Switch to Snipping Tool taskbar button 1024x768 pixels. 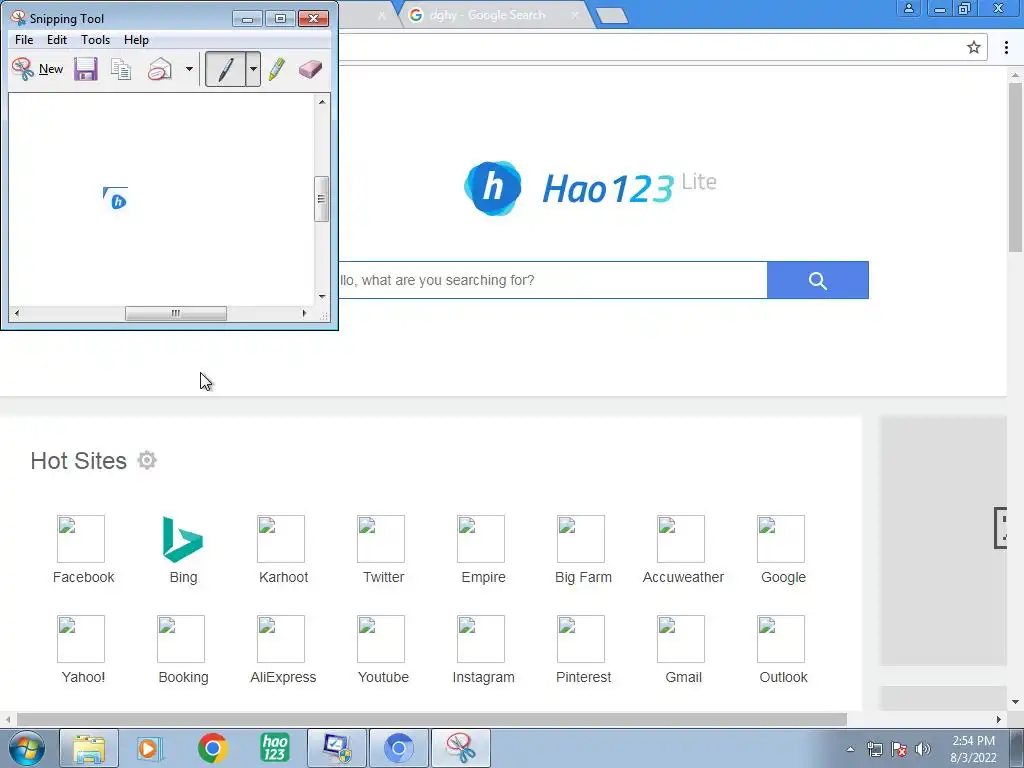point(461,748)
